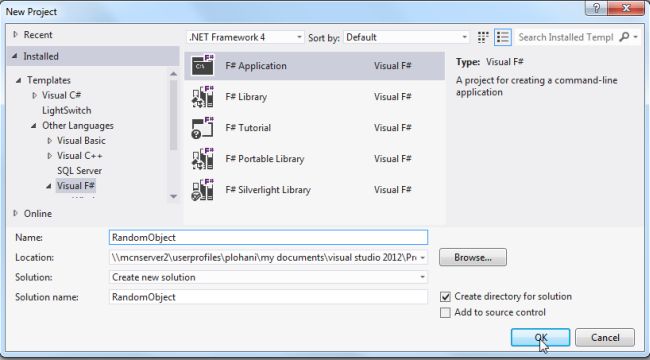The width and height of the screenshot is (650, 360).
Task: Select the F# Portable Library text
Action: pos(265,159)
